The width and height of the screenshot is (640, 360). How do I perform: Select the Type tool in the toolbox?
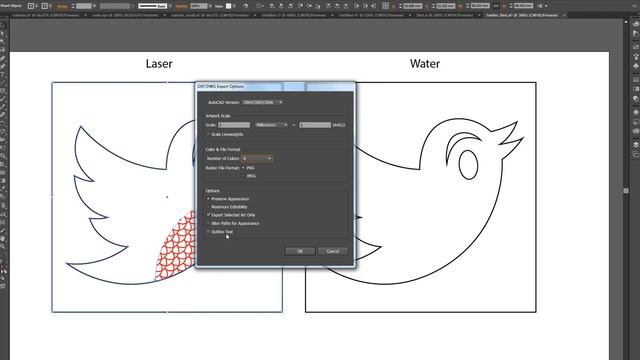[3, 74]
